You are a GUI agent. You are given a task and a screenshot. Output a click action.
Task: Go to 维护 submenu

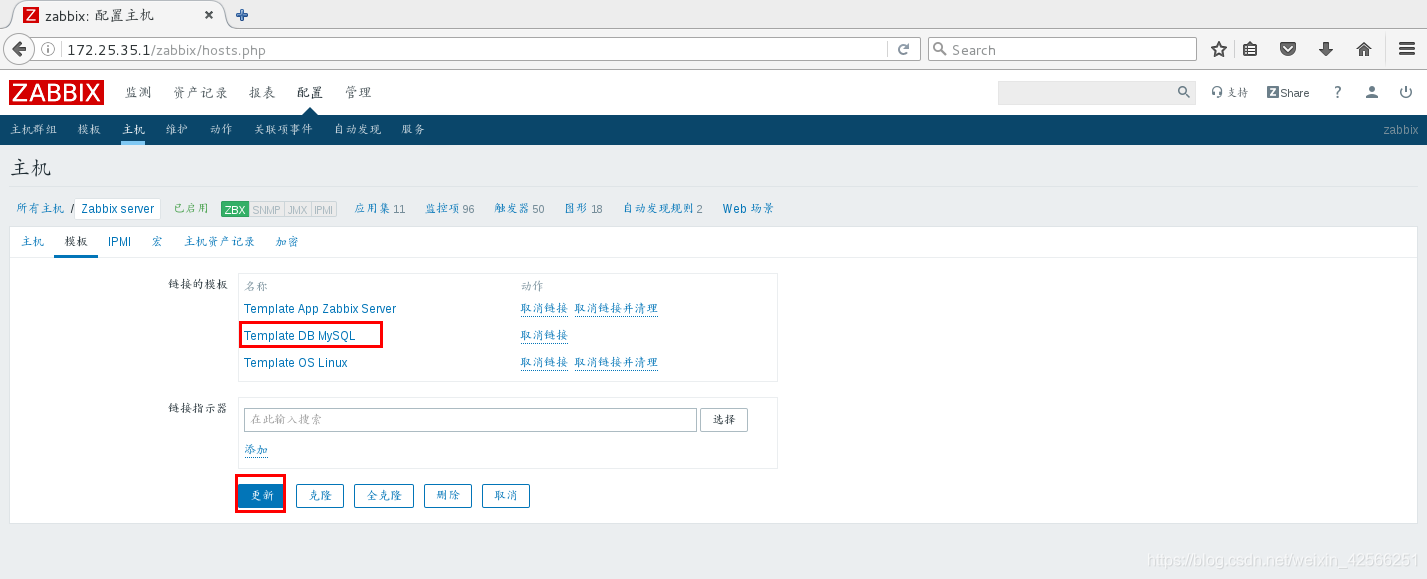coord(177,130)
